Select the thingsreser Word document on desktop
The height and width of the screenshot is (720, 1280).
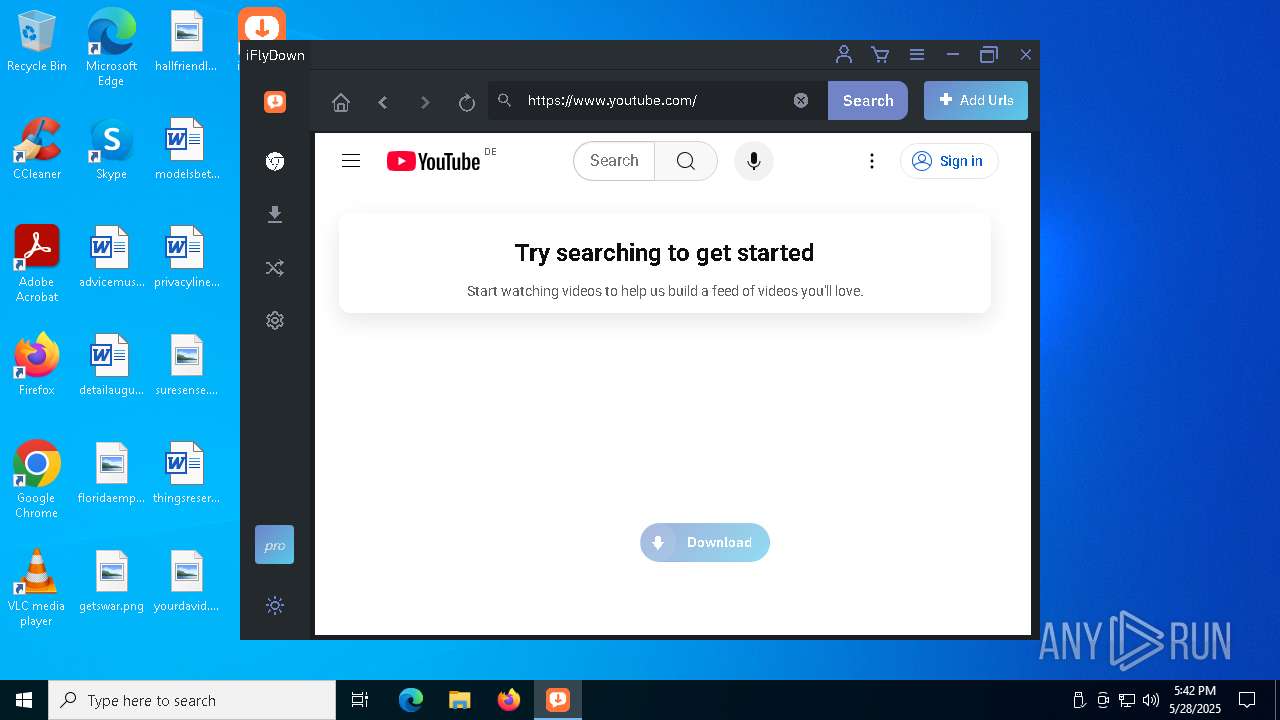pyautogui.click(x=186, y=473)
